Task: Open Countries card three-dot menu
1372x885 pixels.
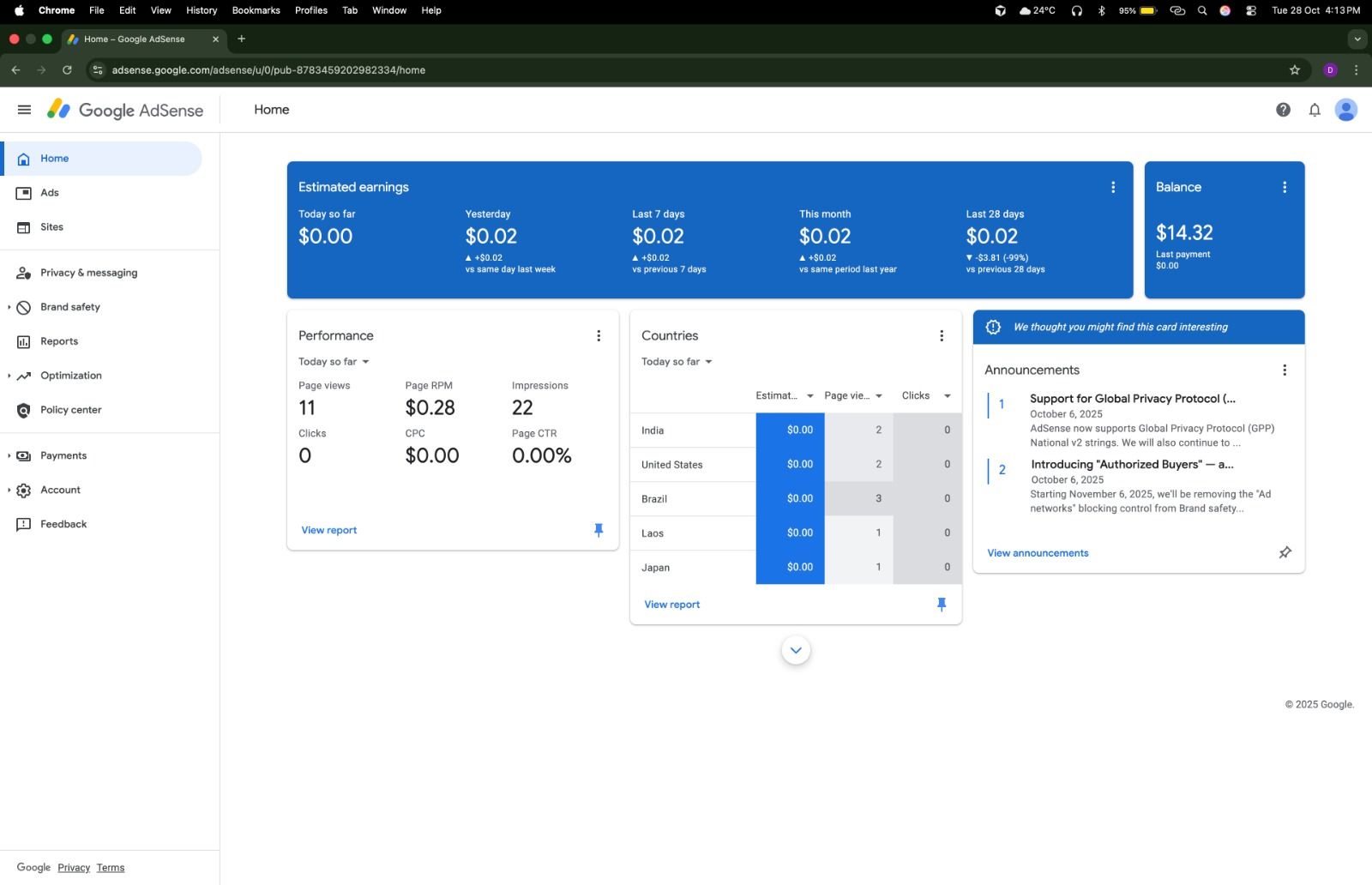Action: point(941,336)
